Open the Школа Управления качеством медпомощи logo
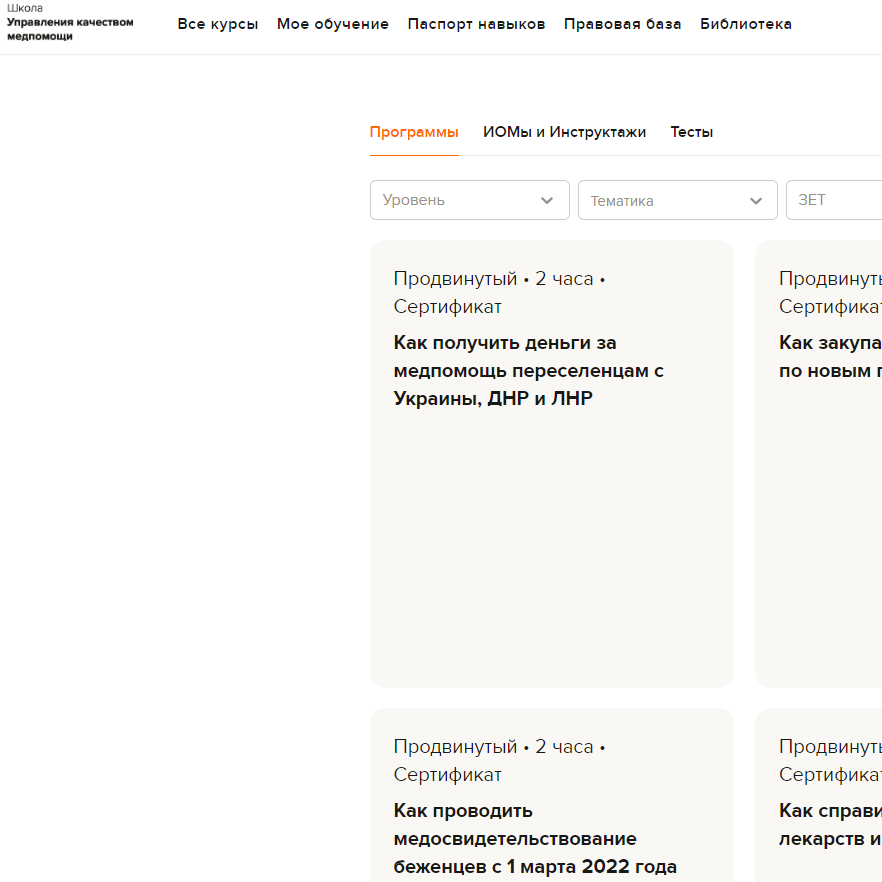882x882 pixels. click(70, 22)
